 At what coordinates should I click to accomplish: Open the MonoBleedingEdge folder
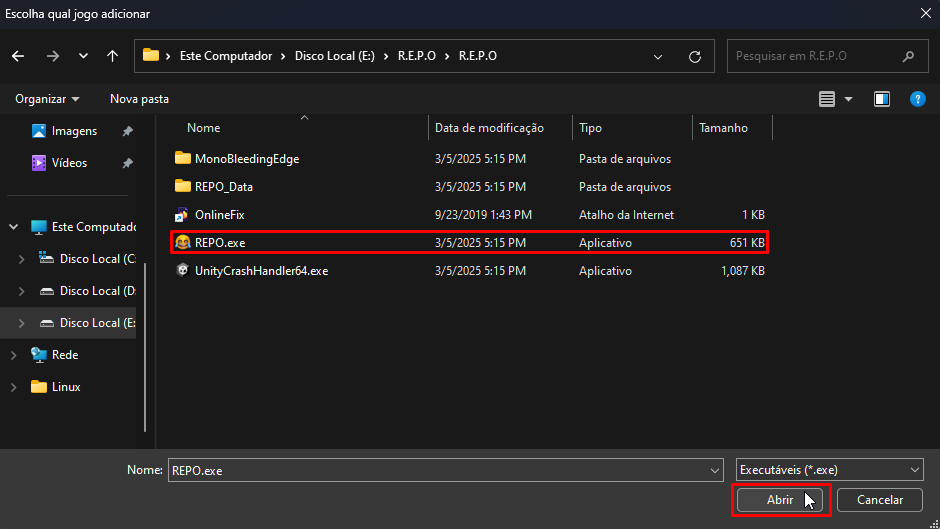(x=246, y=159)
